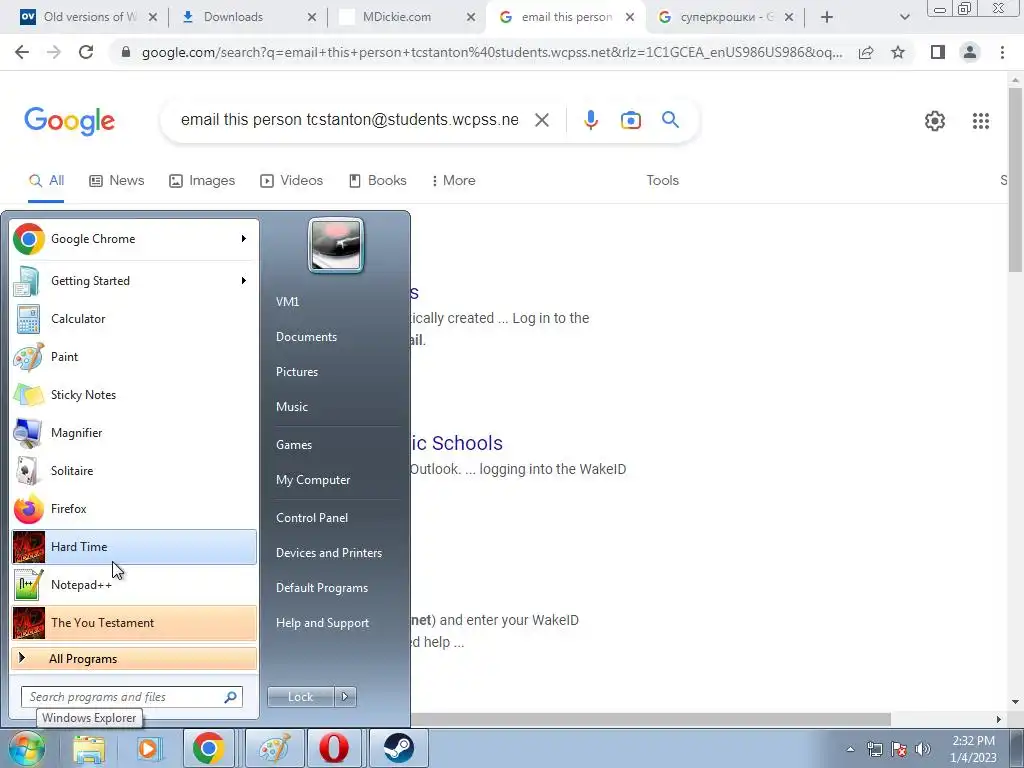Image resolution: width=1024 pixels, height=768 pixels.
Task: Click the user account picture thumbnail
Action: pyautogui.click(x=336, y=245)
